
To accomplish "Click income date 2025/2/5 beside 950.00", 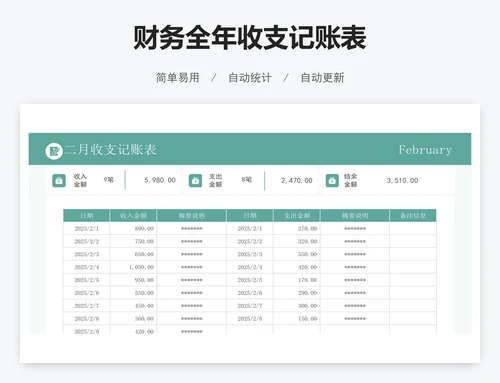I will [x=87, y=280].
